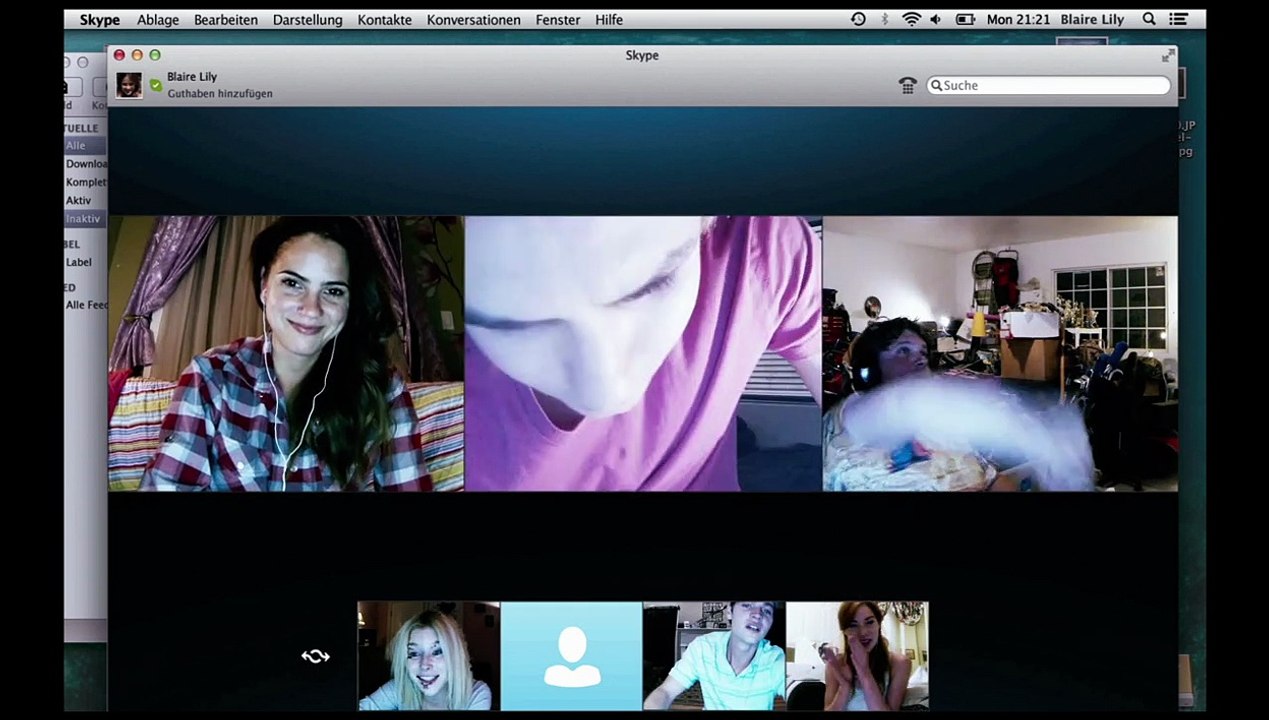Select the guy in green polo thumbnail

(714, 656)
